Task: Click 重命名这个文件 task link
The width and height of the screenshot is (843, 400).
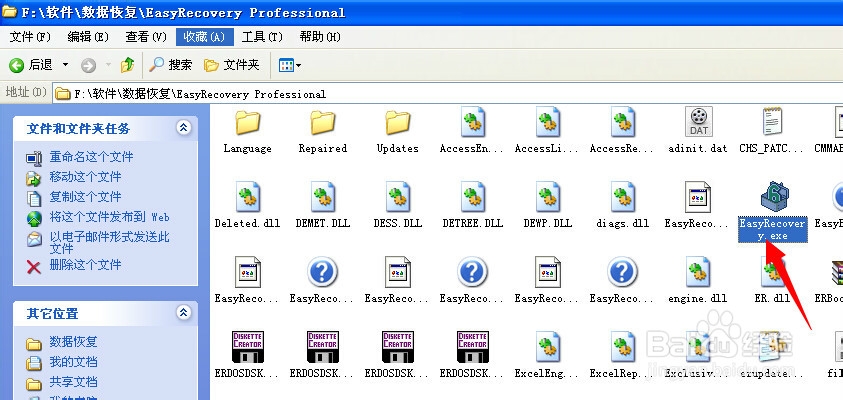Action: click(91, 157)
